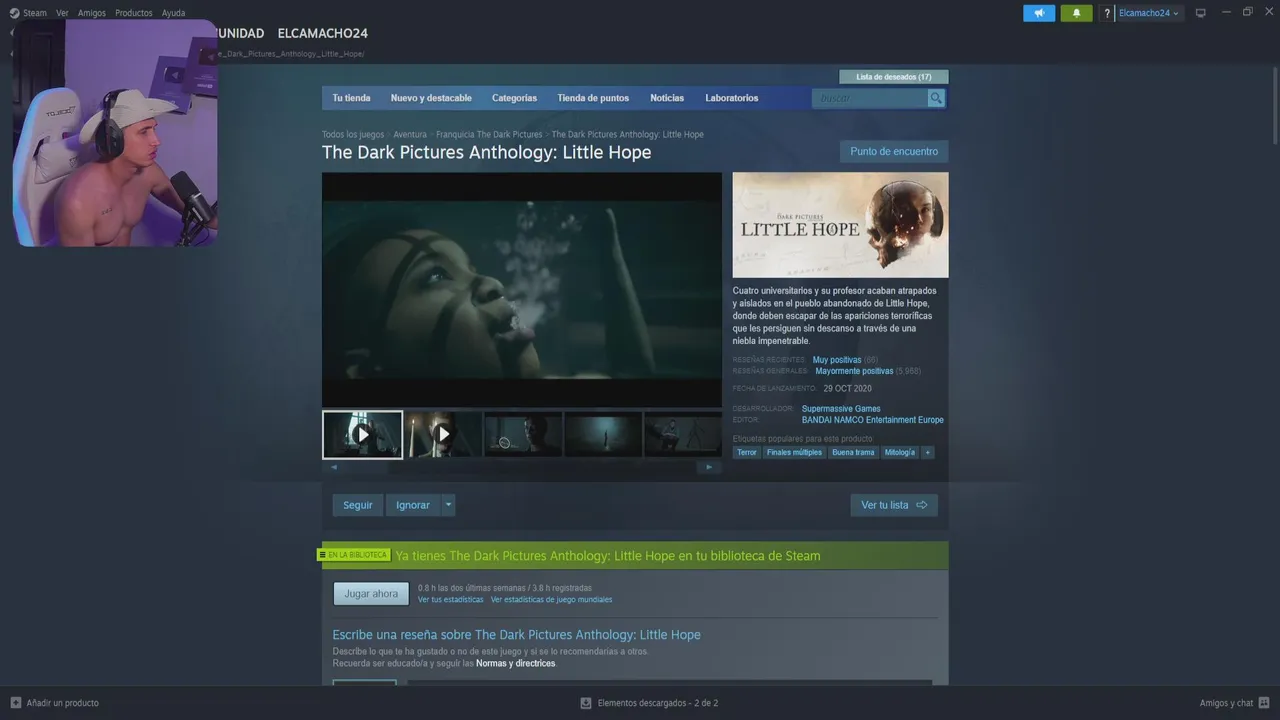1280x720 pixels.
Task: Open the Ayuda menu
Action: coord(174,13)
